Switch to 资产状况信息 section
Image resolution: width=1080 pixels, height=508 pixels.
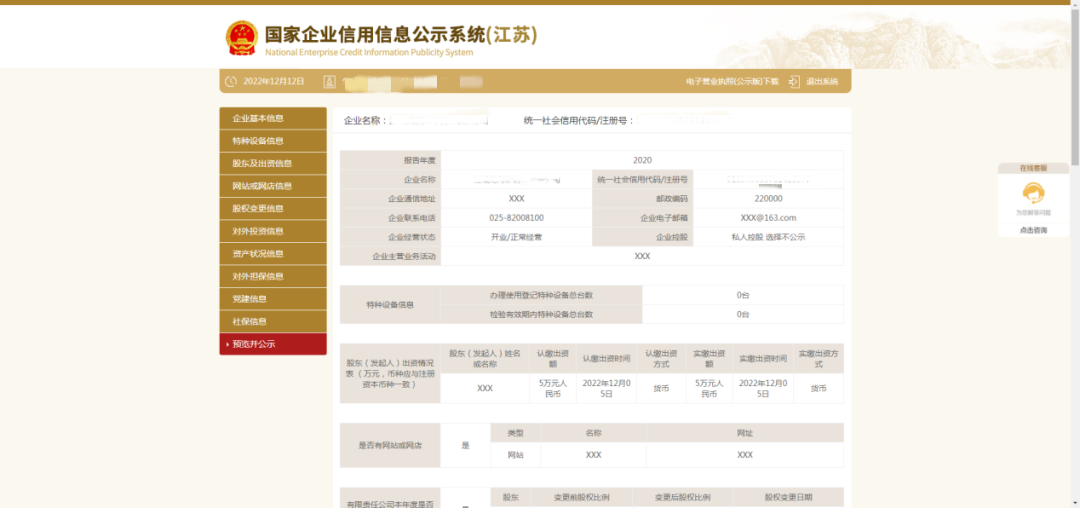272,253
